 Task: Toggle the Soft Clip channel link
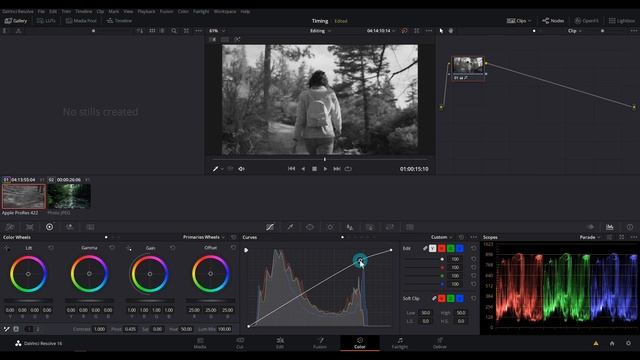coord(434,298)
